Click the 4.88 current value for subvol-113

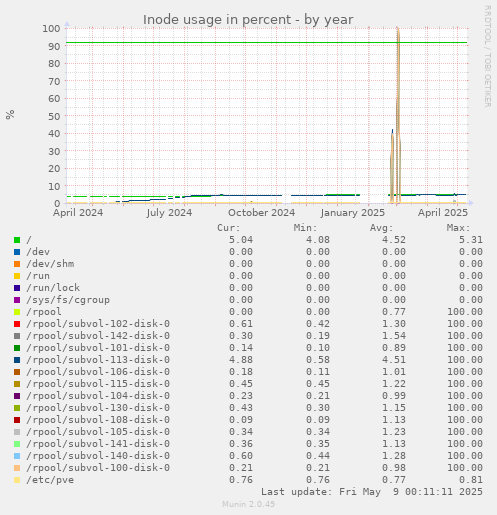[241, 360]
